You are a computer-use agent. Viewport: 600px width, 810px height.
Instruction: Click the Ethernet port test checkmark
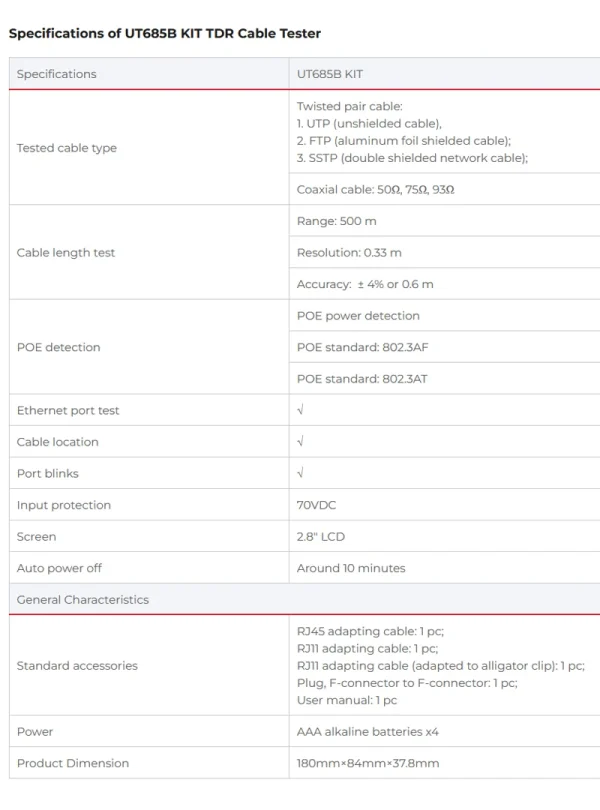click(x=300, y=410)
